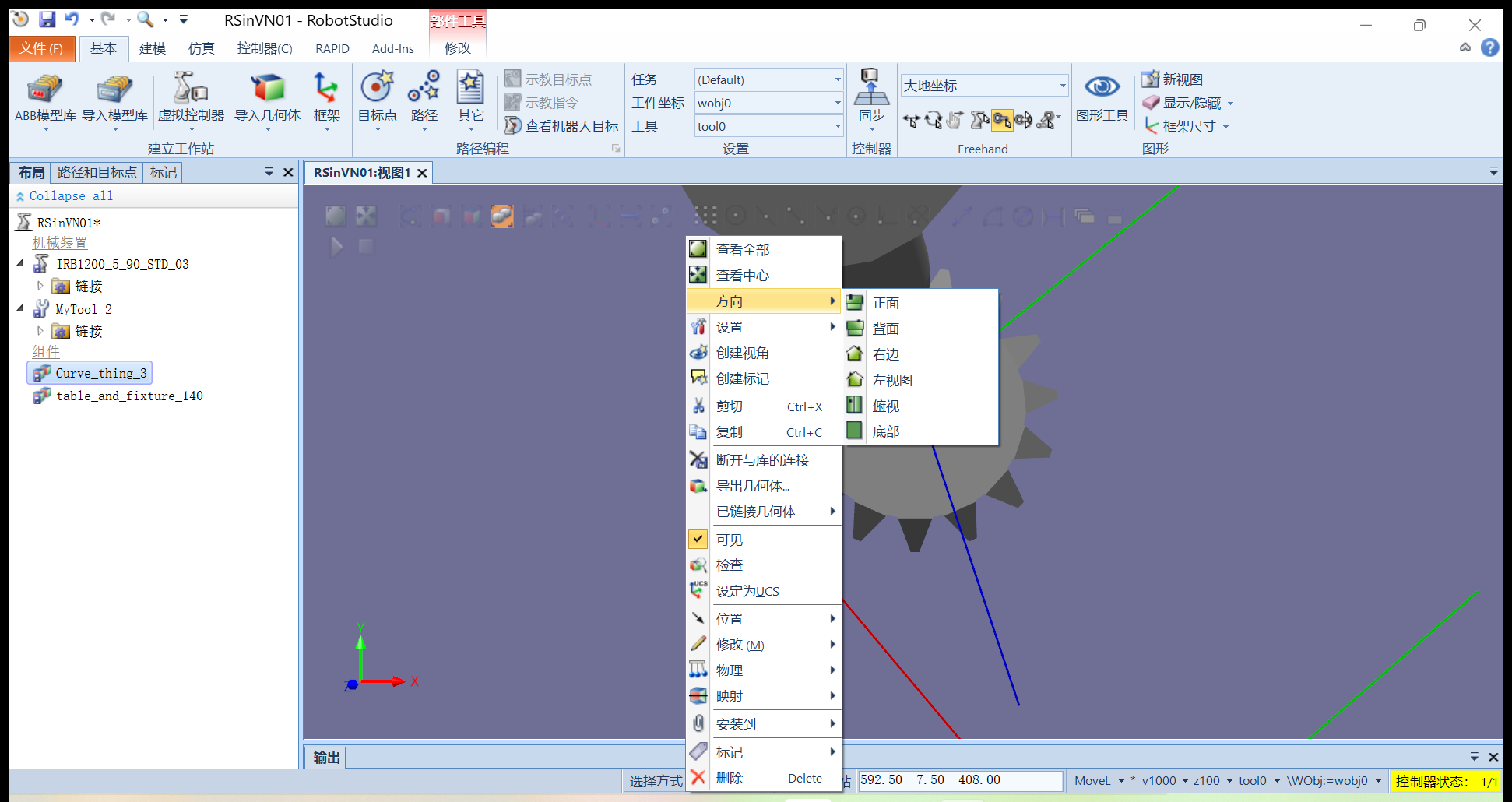The image size is (1512, 802).
Task: Close the RSinVN01:视图1 view tab
Action: coord(422,173)
